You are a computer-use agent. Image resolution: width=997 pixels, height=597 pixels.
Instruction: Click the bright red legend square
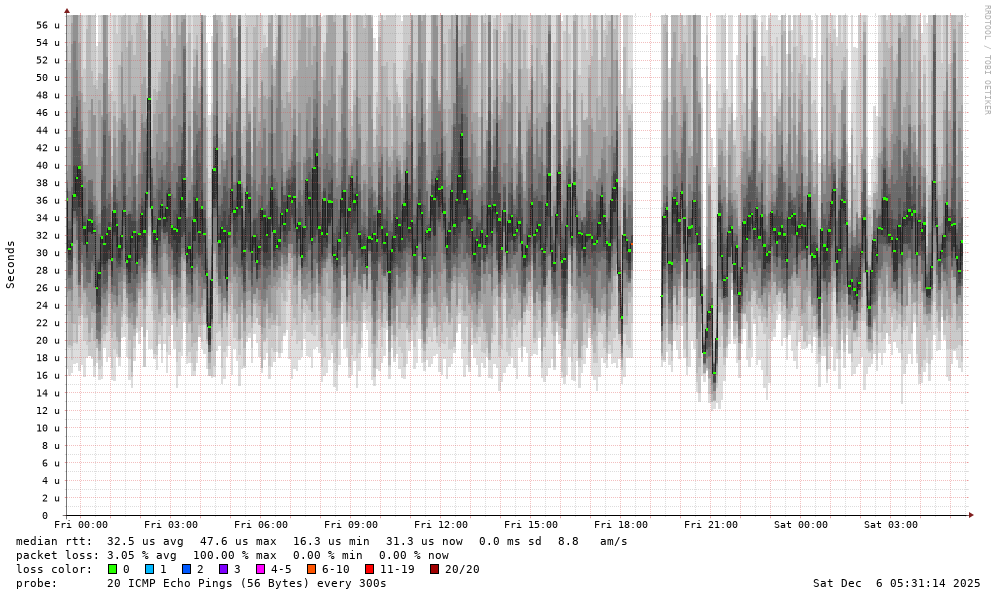pyautogui.click(x=369, y=569)
